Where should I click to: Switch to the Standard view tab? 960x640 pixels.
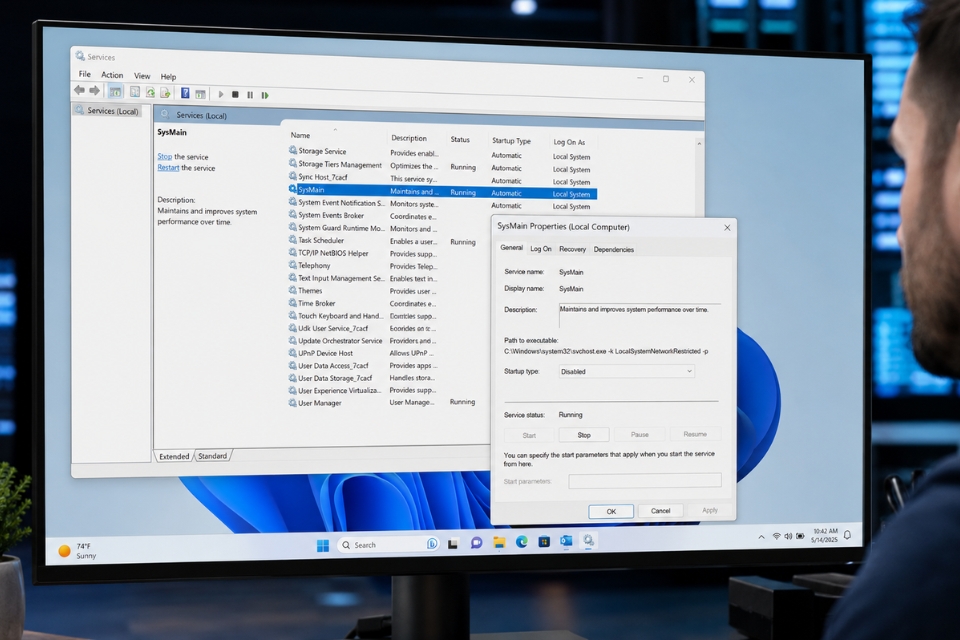click(x=212, y=456)
